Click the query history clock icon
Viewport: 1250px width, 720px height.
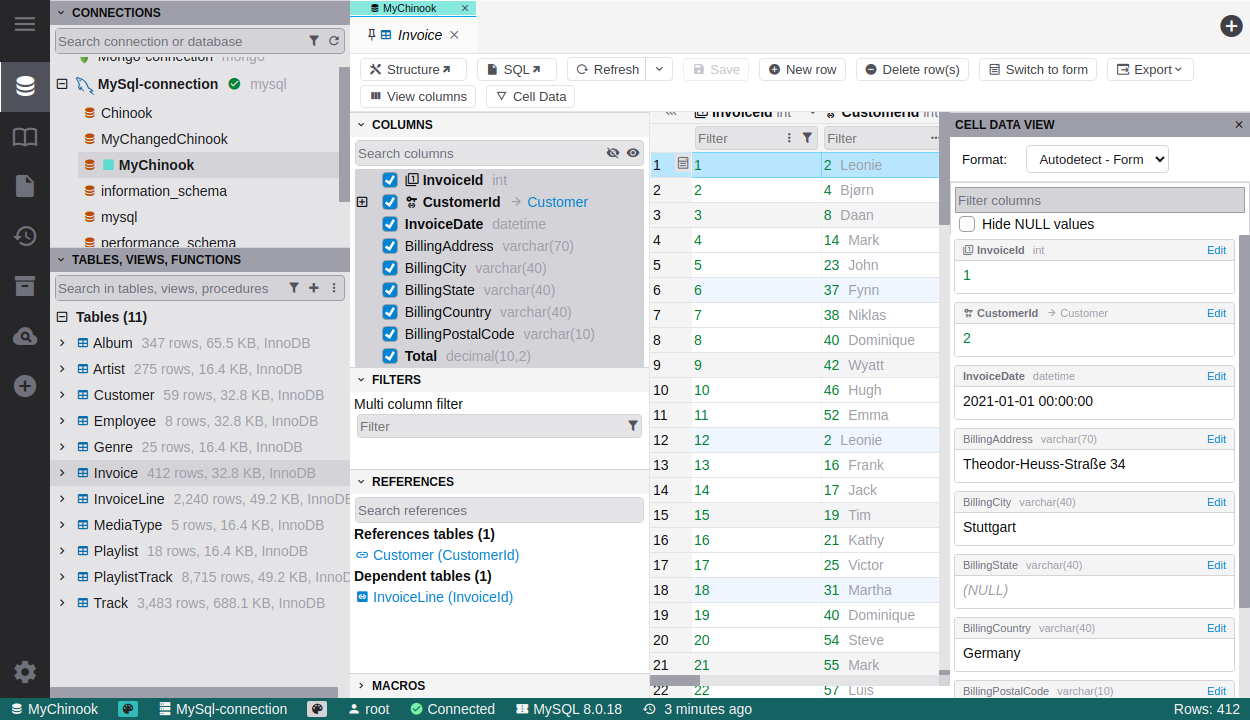click(x=25, y=236)
